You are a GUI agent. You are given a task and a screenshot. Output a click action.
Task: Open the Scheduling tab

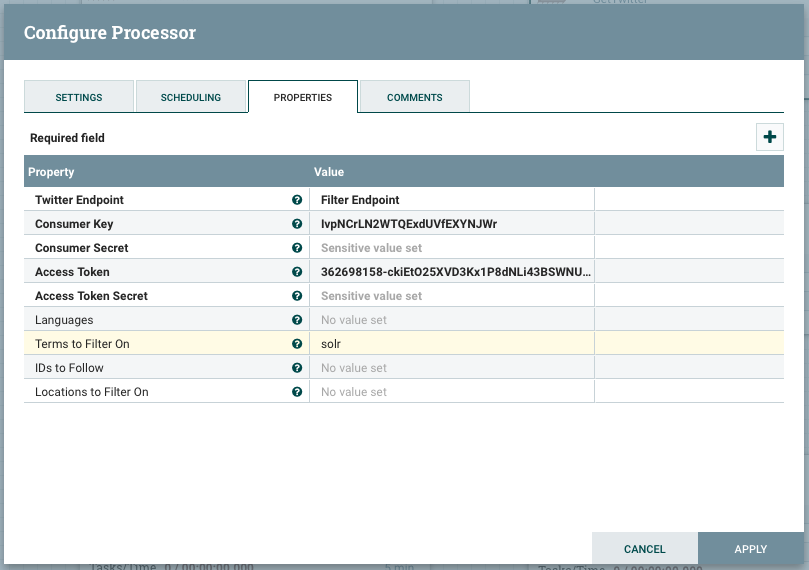tap(190, 97)
